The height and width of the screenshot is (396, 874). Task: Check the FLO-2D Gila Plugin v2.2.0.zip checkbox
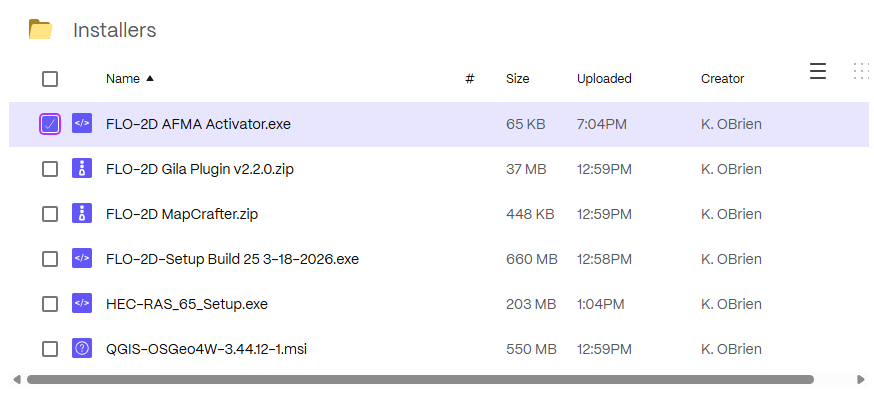point(50,169)
